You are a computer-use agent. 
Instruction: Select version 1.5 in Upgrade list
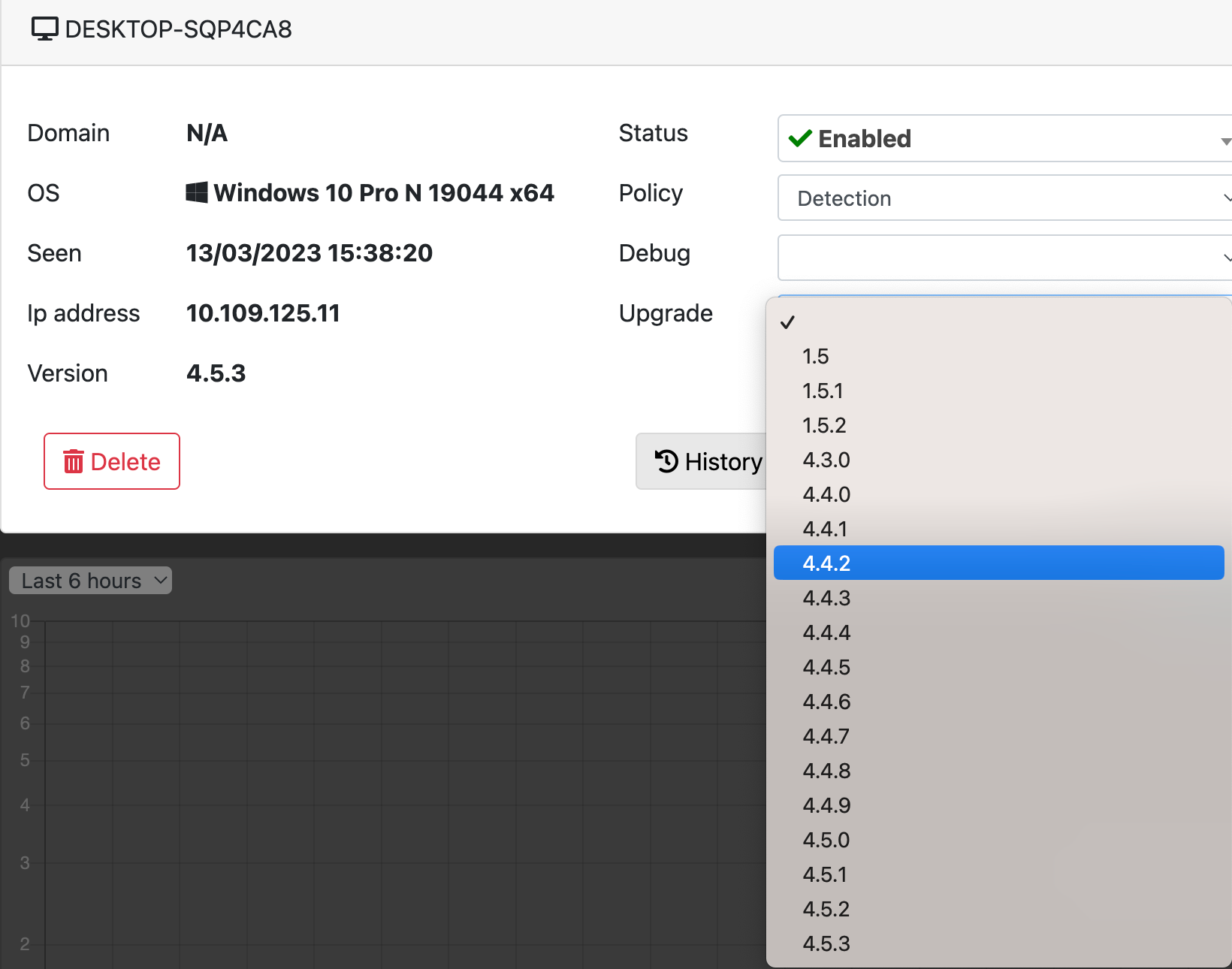(999, 356)
